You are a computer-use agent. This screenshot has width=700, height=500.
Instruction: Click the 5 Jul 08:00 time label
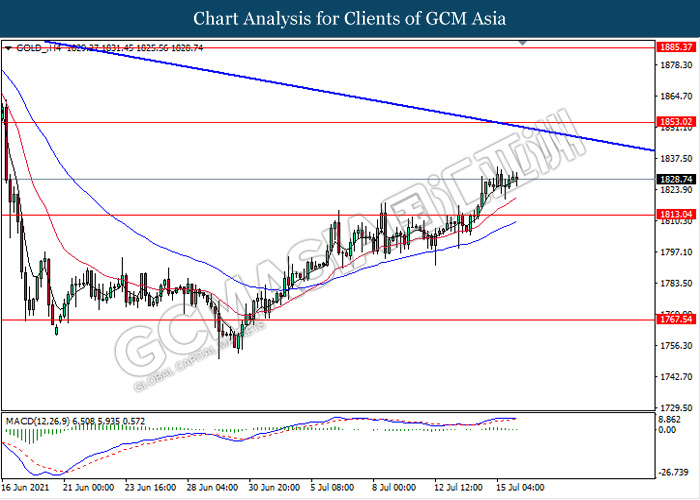333,487
